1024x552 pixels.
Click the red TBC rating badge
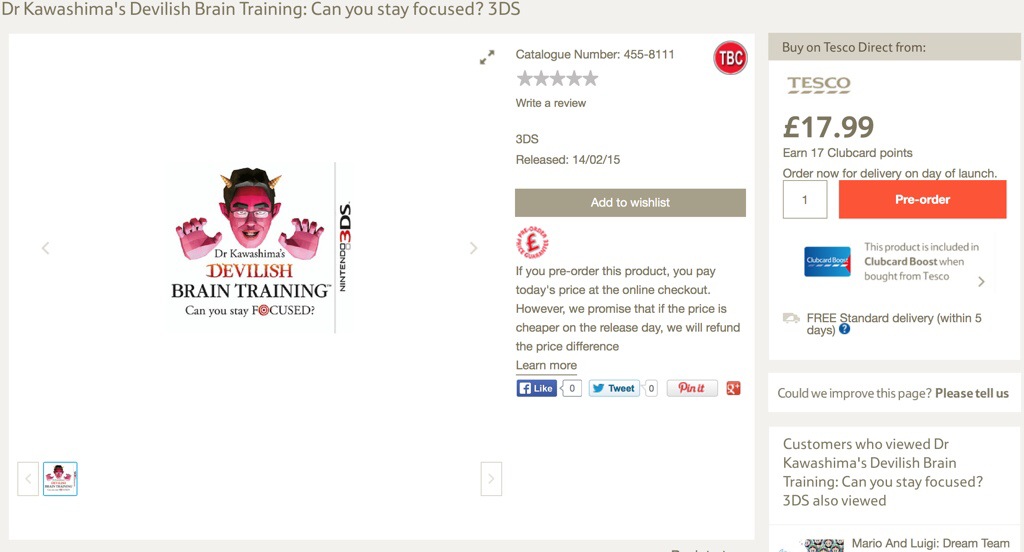pos(730,57)
